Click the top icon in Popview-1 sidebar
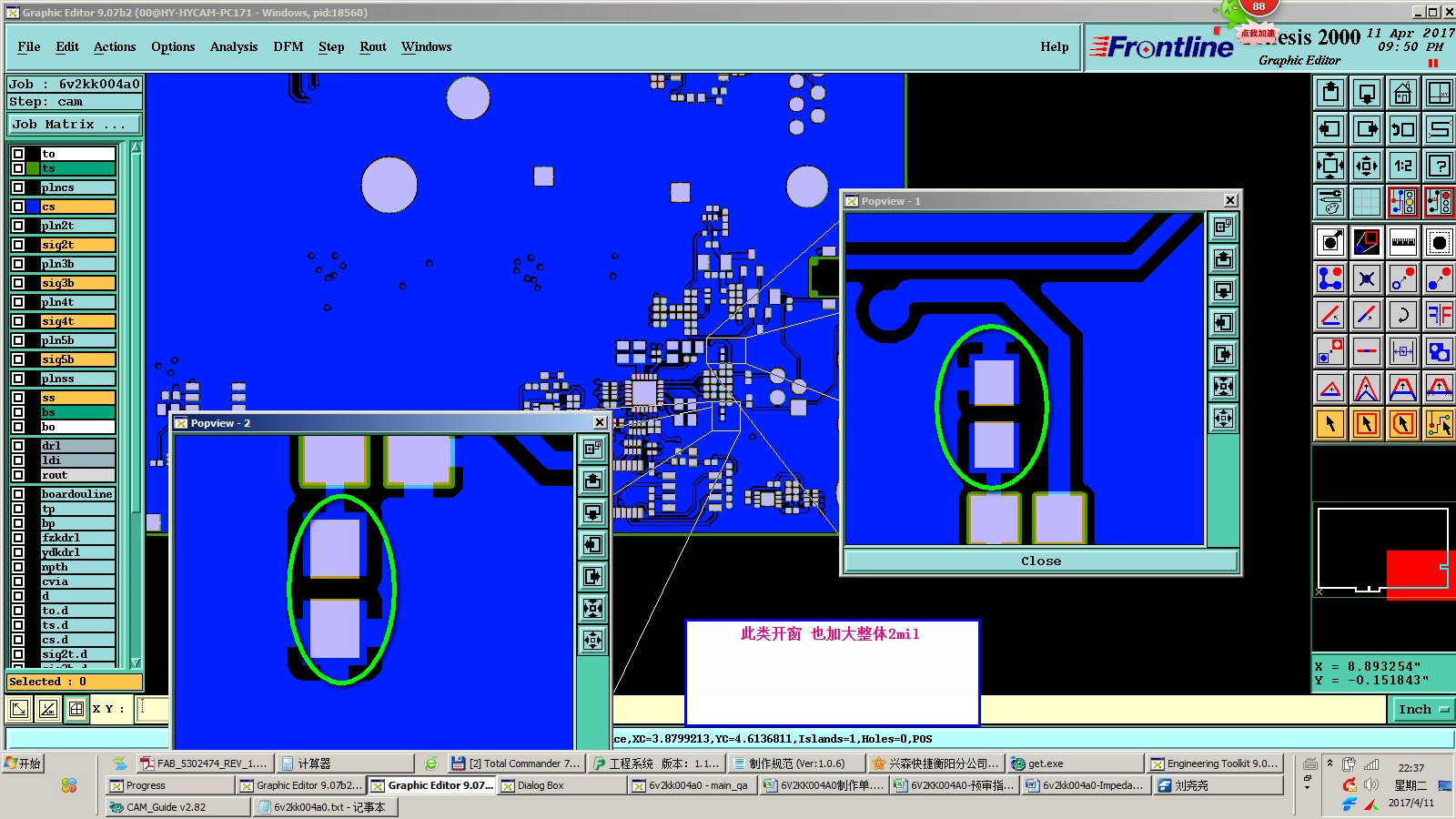 [1224, 227]
